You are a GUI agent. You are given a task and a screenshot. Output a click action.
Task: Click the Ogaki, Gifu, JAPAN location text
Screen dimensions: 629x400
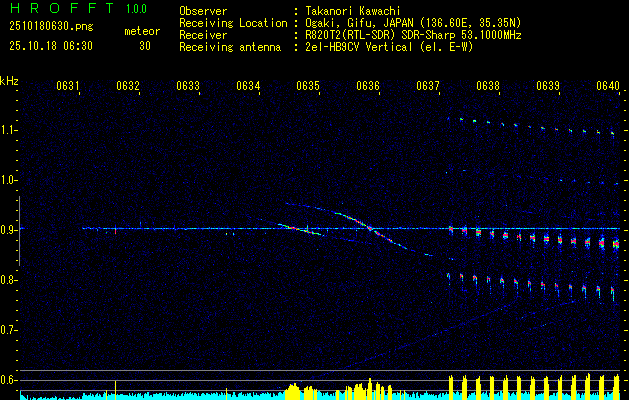(413, 23)
